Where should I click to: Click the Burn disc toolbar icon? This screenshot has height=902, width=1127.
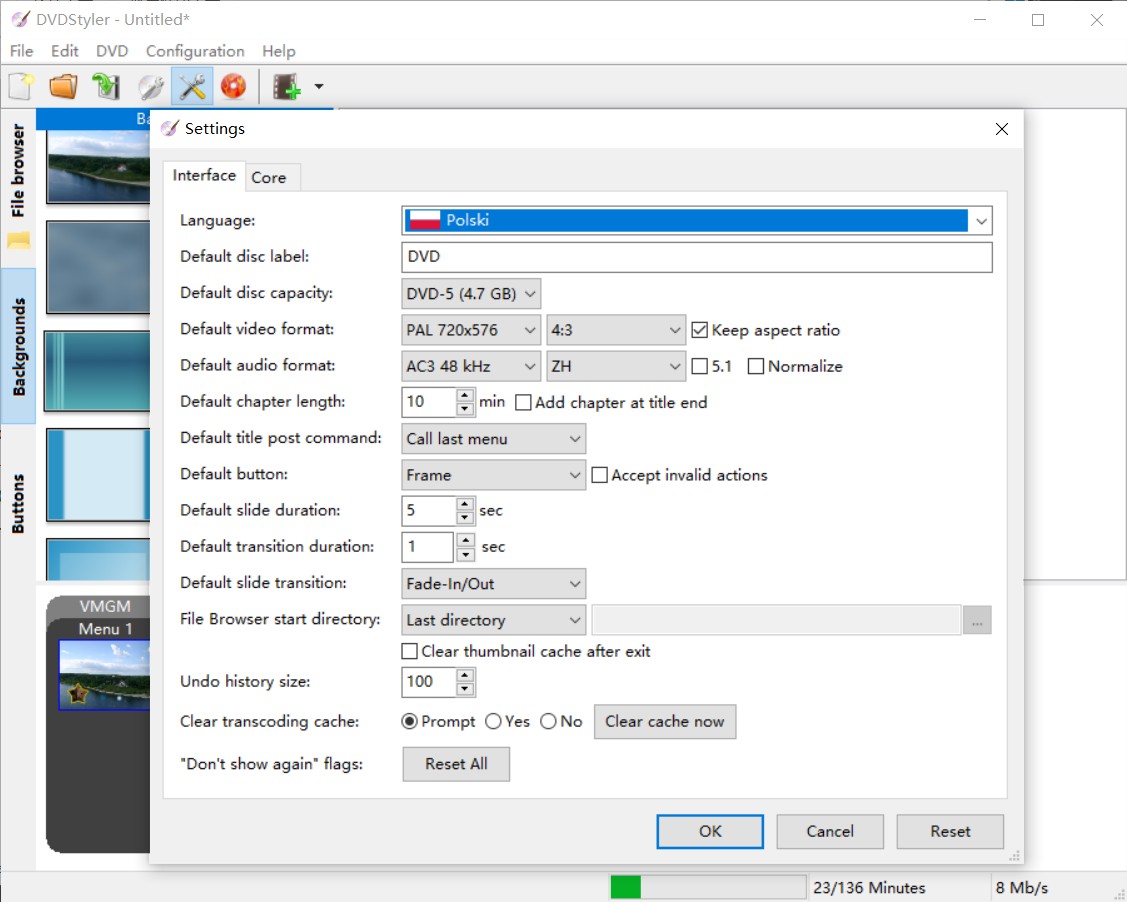234,87
